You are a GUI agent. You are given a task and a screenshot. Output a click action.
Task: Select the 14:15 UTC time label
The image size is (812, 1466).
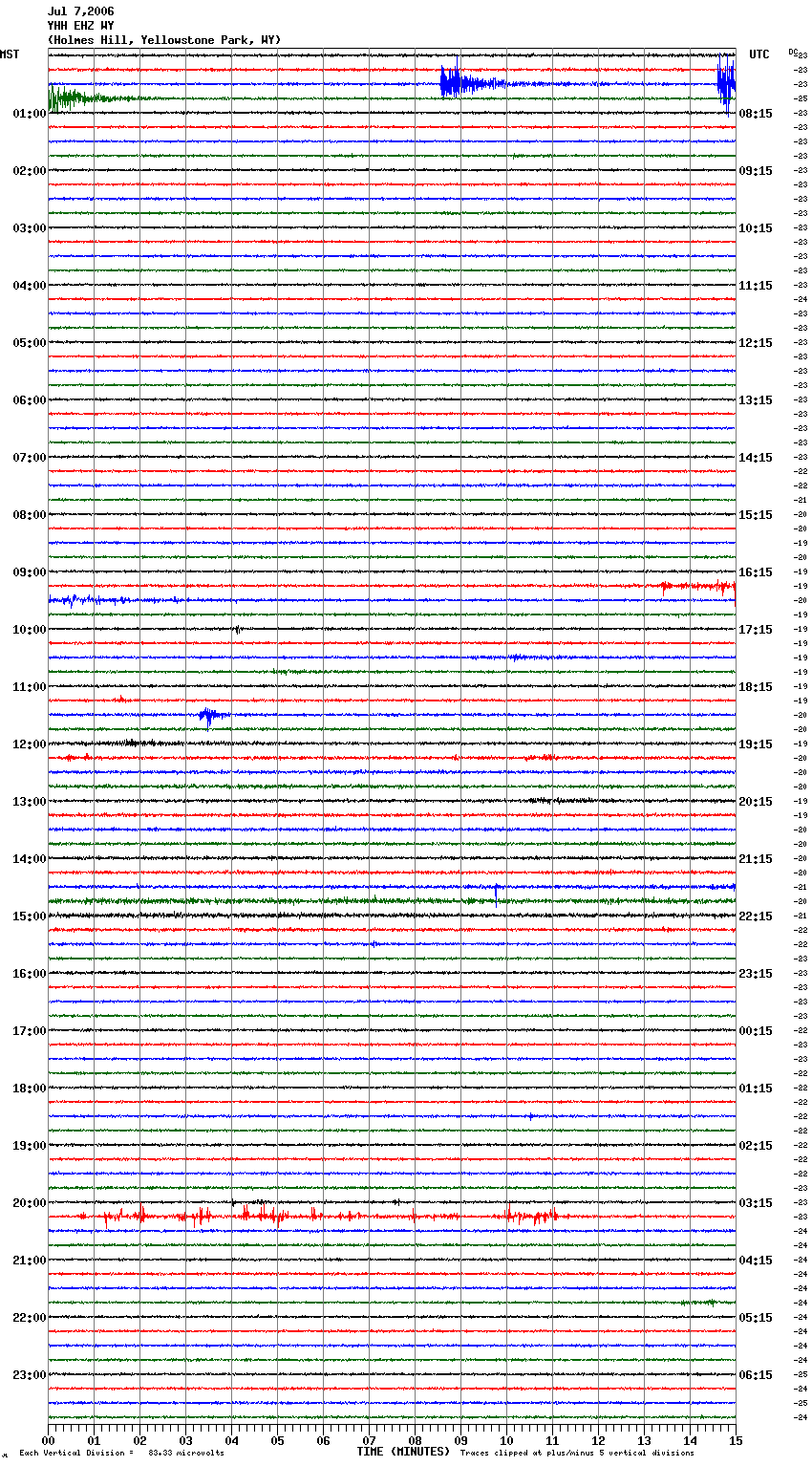[x=756, y=458]
